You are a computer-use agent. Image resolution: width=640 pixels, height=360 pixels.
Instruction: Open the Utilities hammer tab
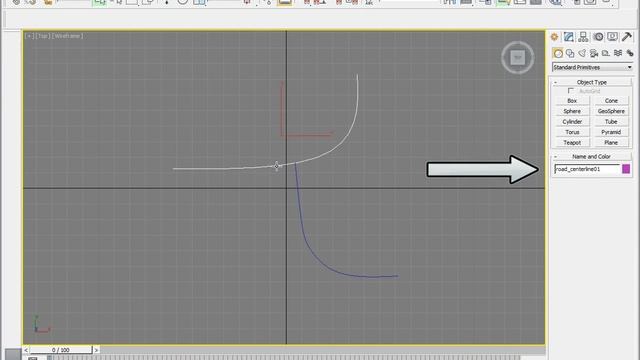click(x=627, y=37)
